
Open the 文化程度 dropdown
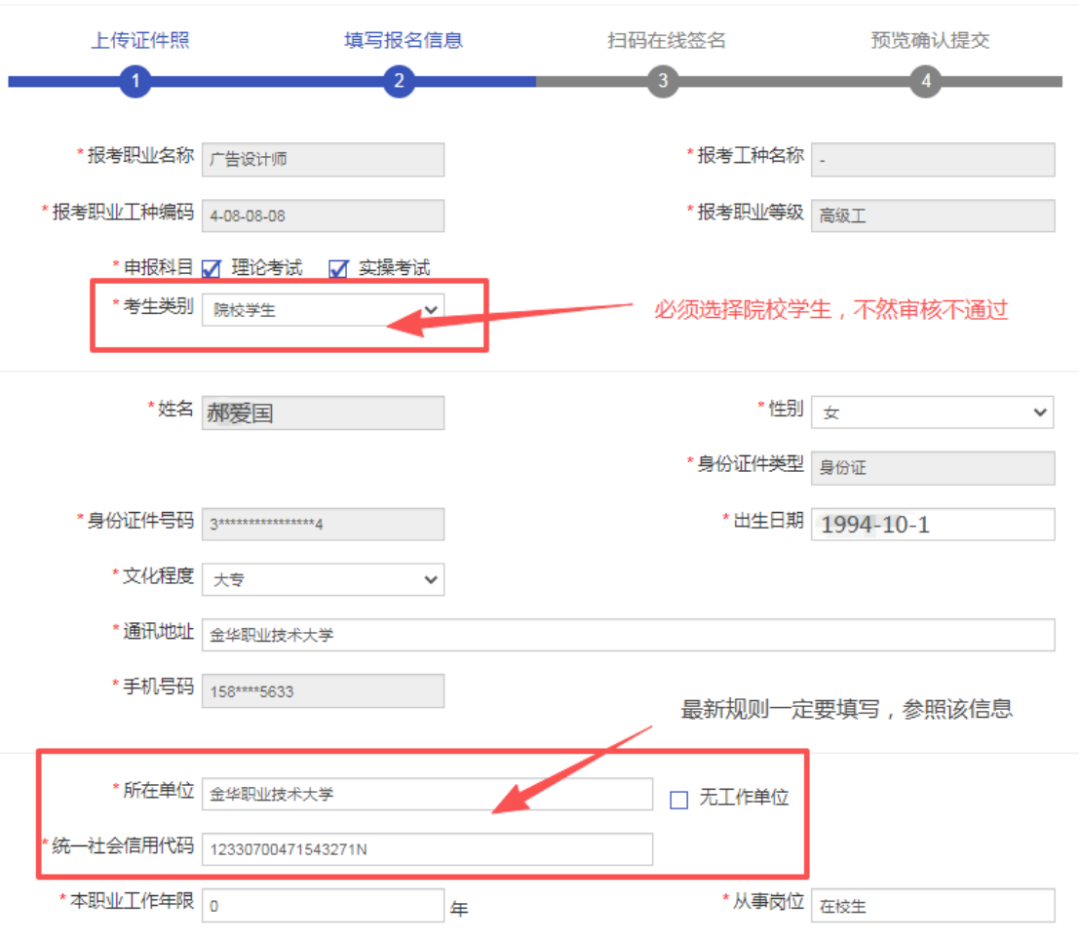pos(323,579)
